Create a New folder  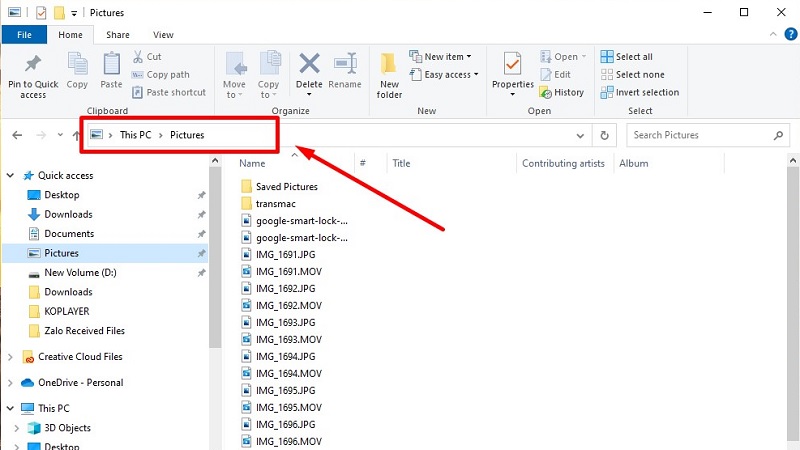[x=389, y=76]
